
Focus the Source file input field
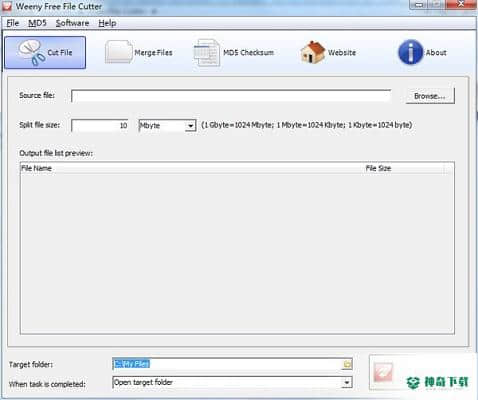click(x=231, y=96)
